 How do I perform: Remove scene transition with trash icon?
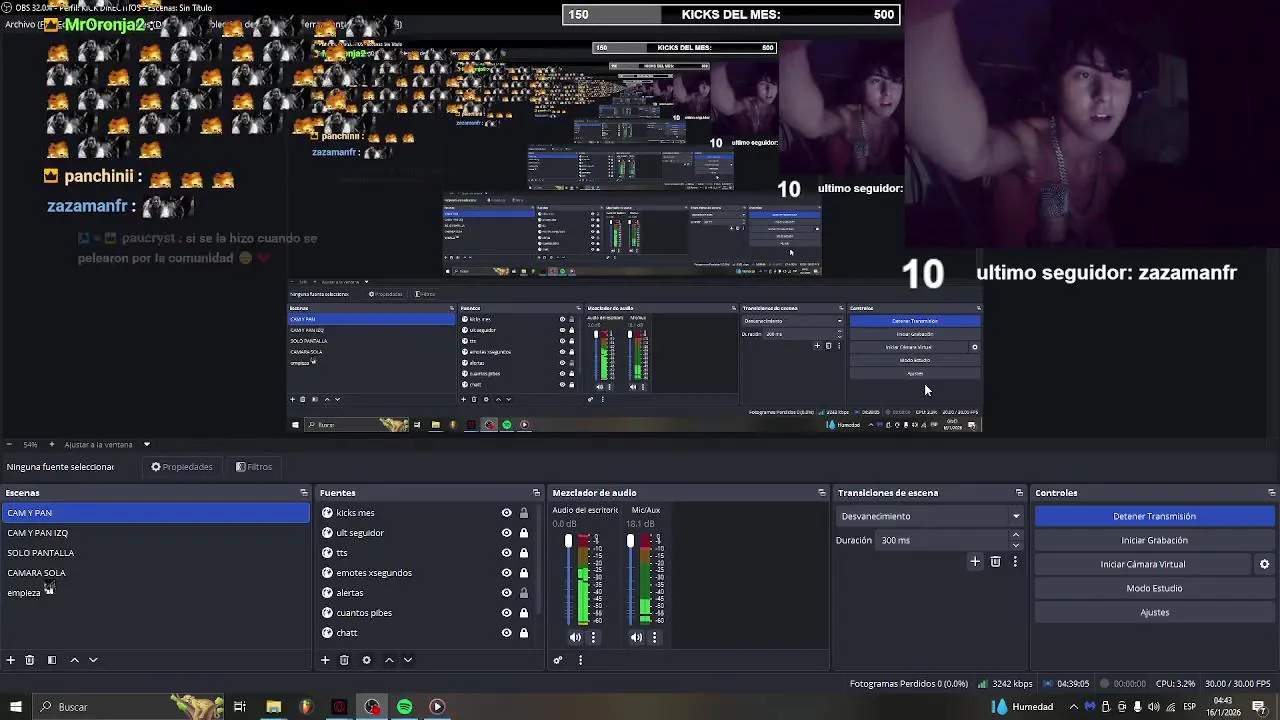click(995, 562)
